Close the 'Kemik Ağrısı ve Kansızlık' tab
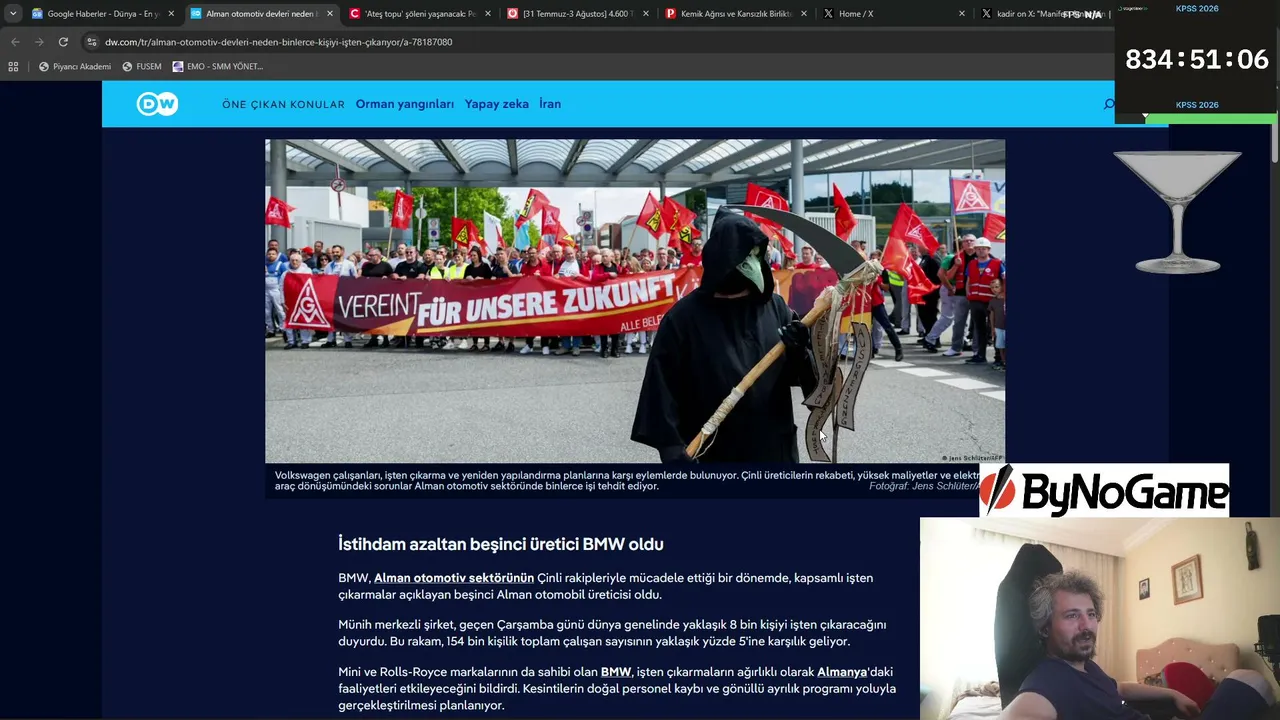1280x720 pixels. (803, 14)
